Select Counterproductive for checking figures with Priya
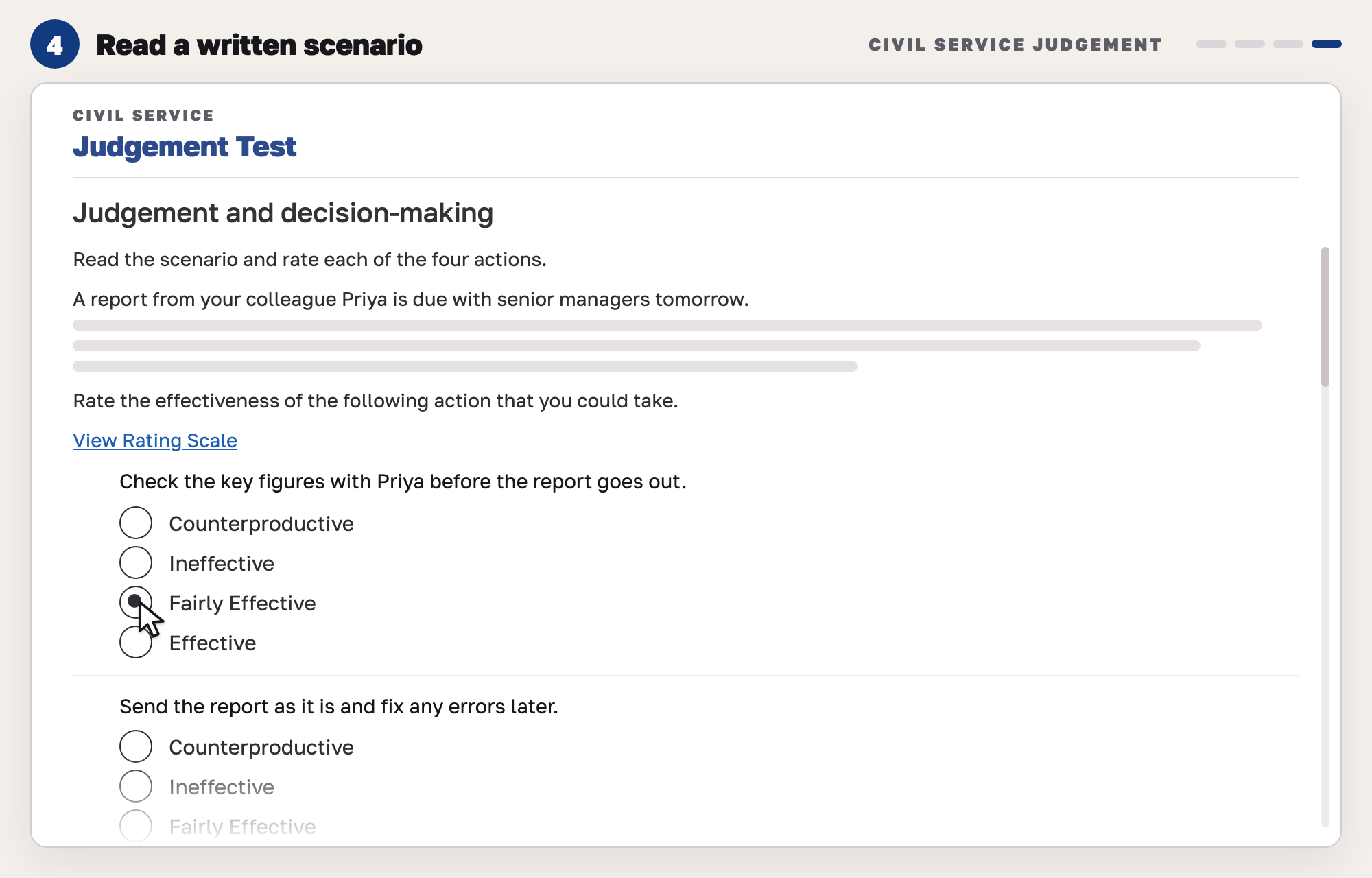 point(136,523)
